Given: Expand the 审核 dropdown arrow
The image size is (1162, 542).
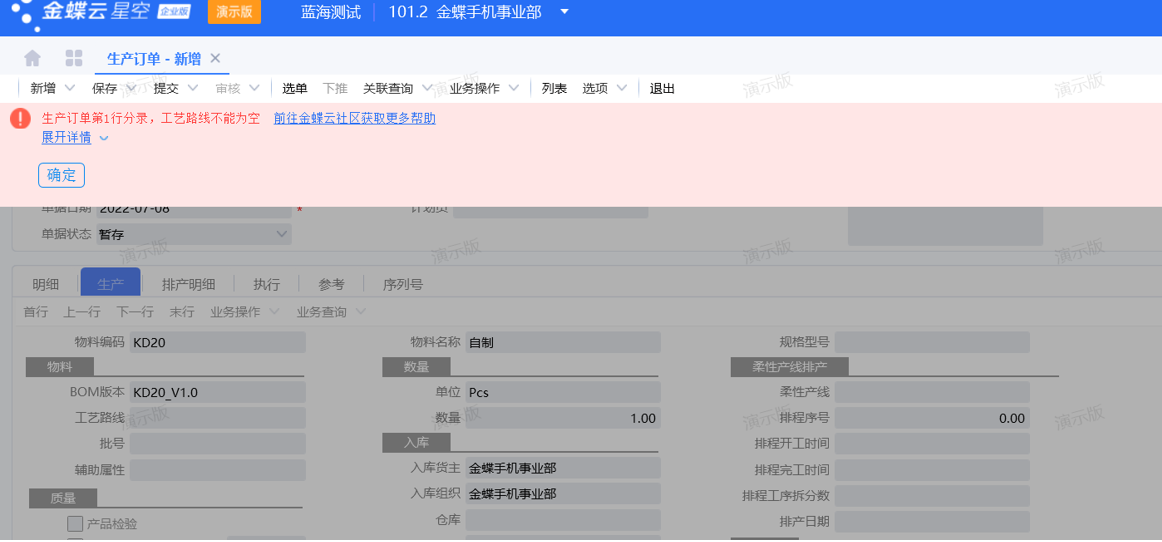Looking at the screenshot, I should coord(254,88).
